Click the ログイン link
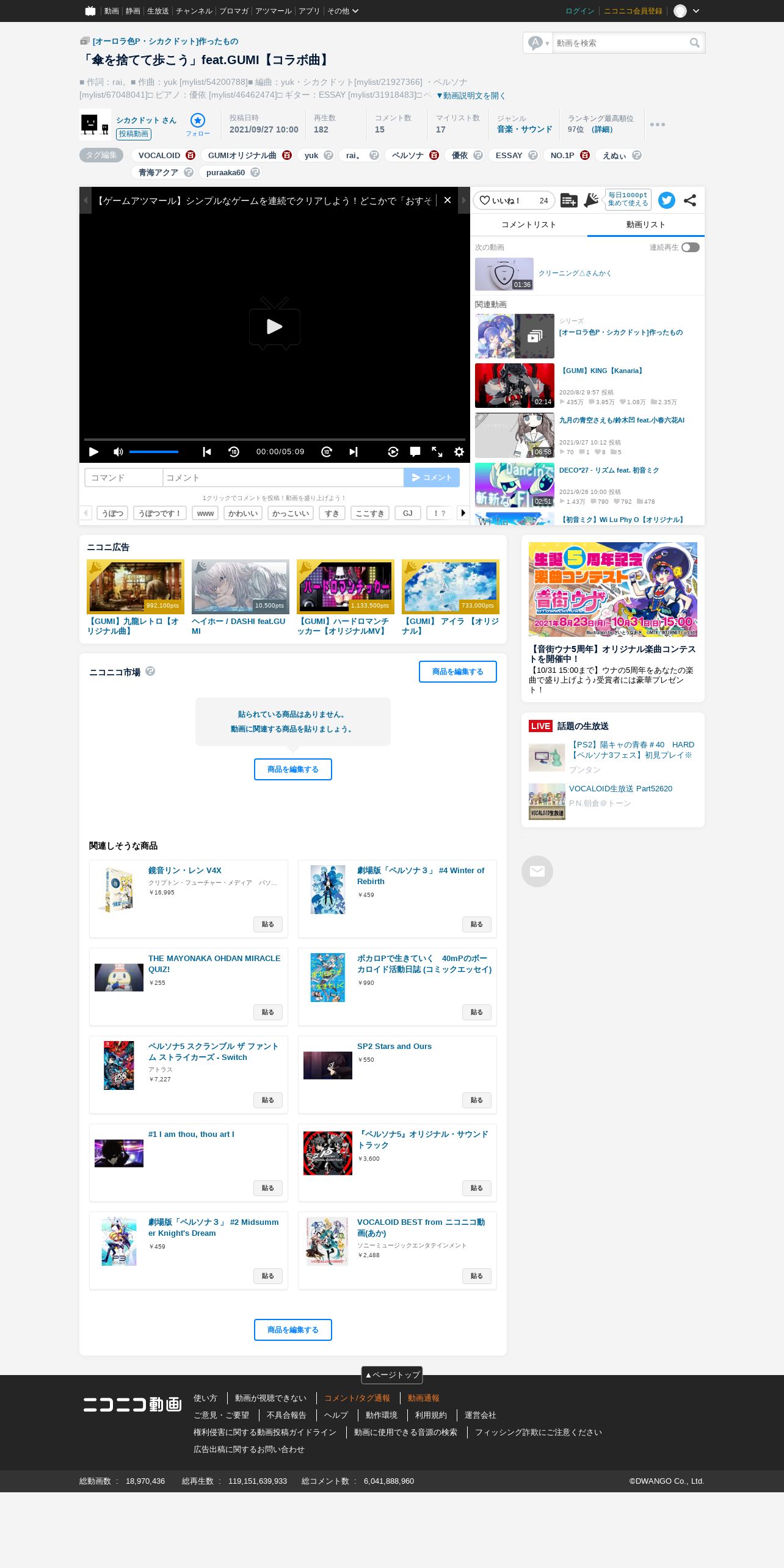 click(579, 11)
